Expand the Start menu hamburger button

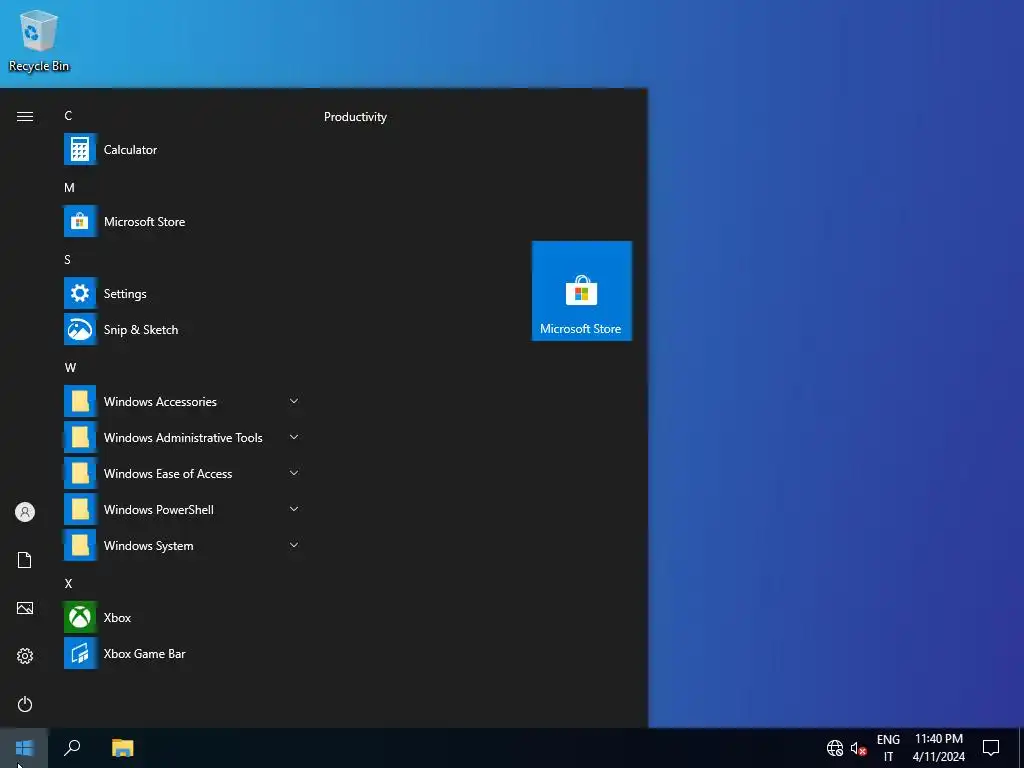tap(25, 116)
